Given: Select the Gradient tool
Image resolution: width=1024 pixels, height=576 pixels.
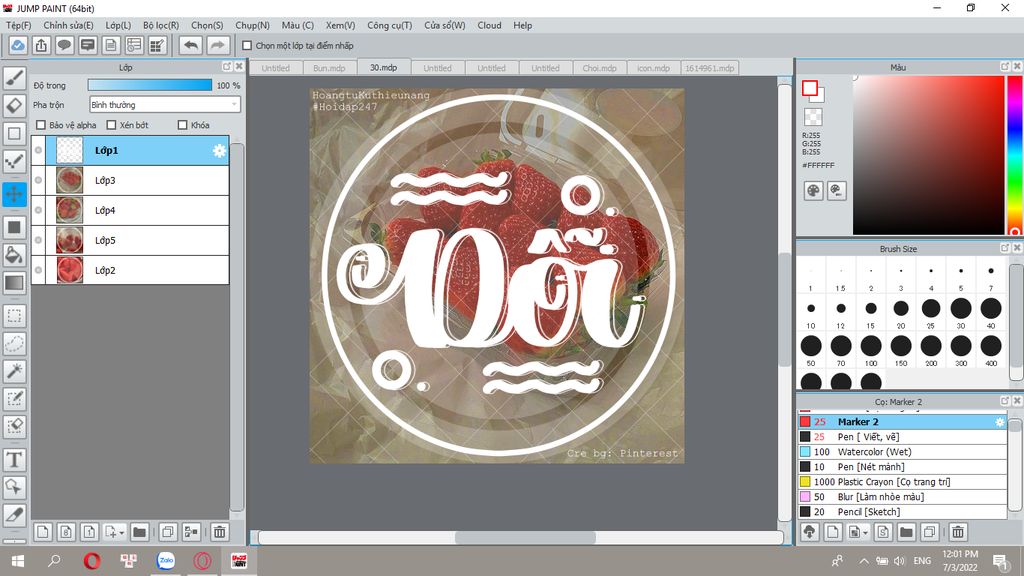Looking at the screenshot, I should tap(14, 283).
